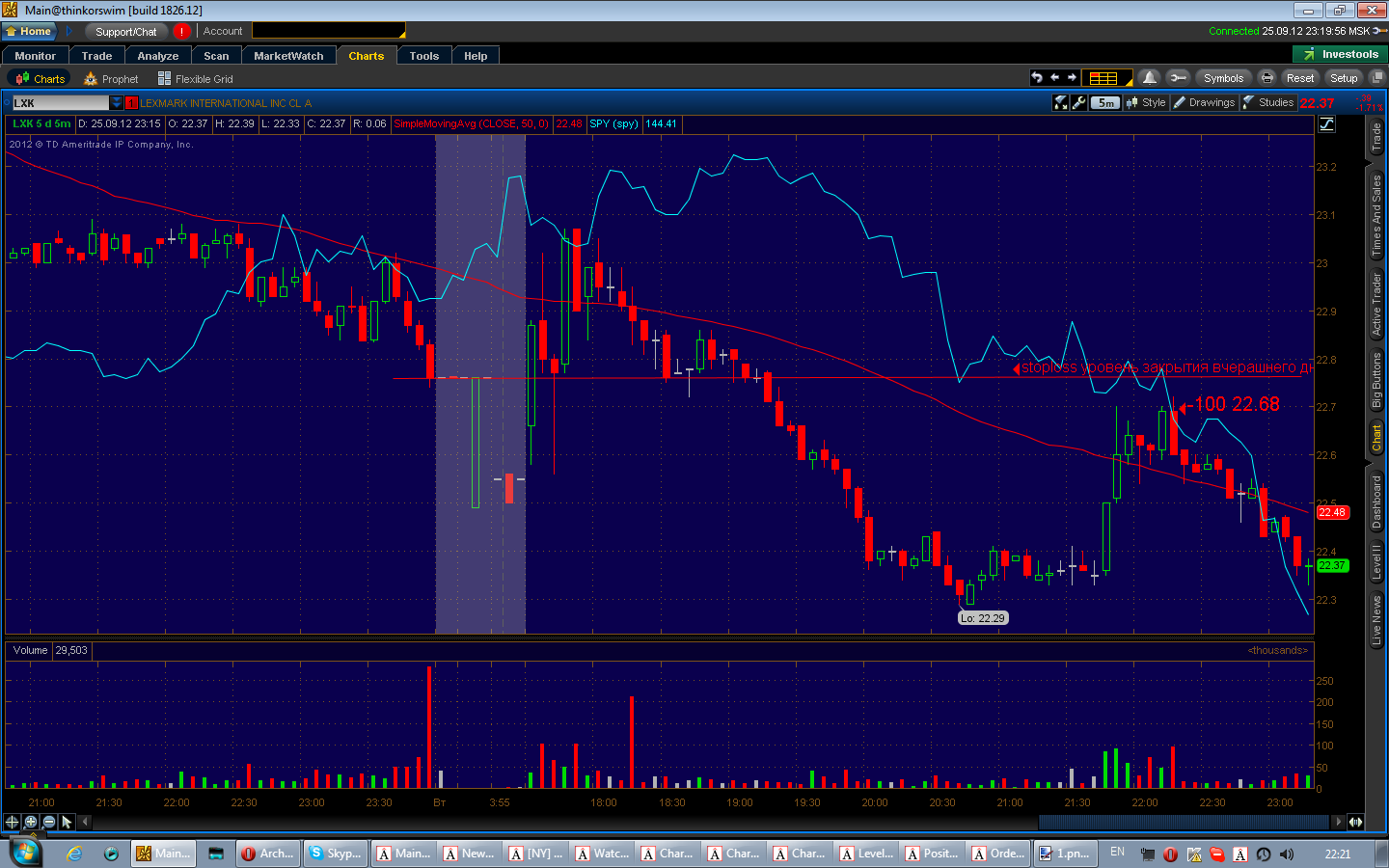Image resolution: width=1389 pixels, height=868 pixels.
Task: Open the Monitor tab
Action: [35, 56]
